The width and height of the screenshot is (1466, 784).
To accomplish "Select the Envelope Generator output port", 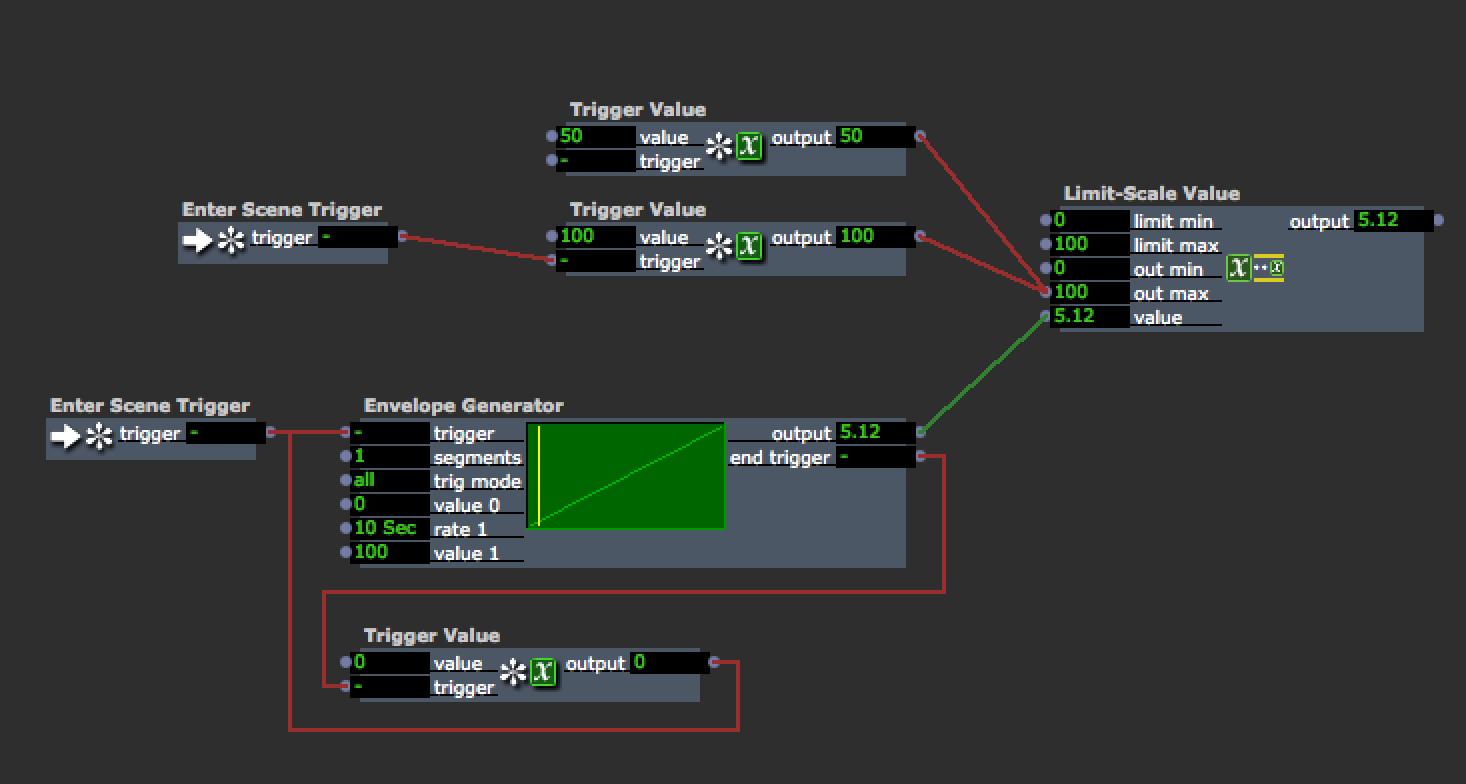I will [x=920, y=432].
